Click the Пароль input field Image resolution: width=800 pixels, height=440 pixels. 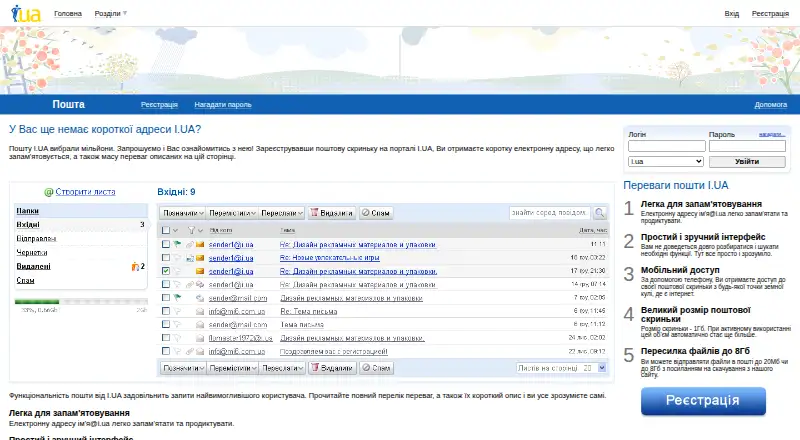747,146
